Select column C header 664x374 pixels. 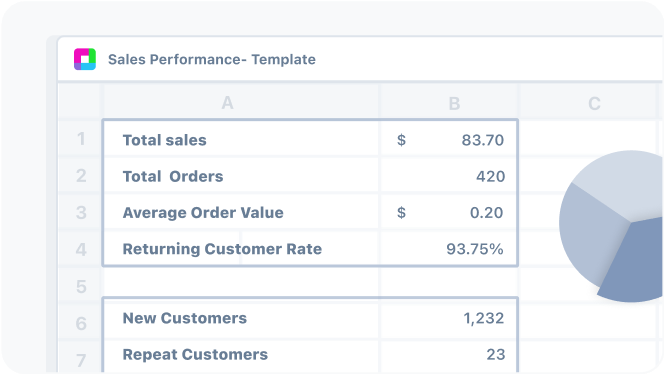click(x=589, y=102)
